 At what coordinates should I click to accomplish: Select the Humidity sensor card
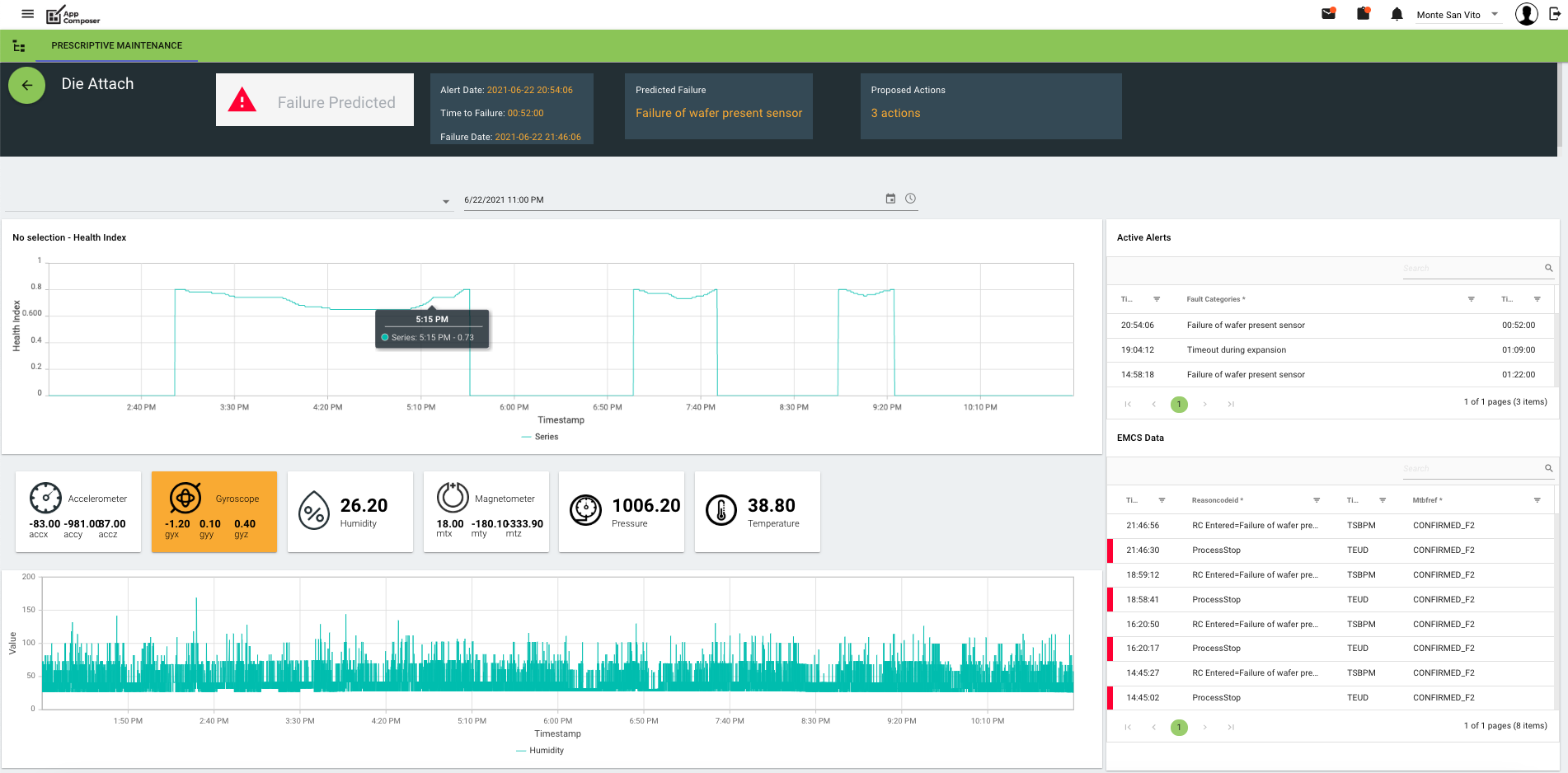tap(350, 512)
